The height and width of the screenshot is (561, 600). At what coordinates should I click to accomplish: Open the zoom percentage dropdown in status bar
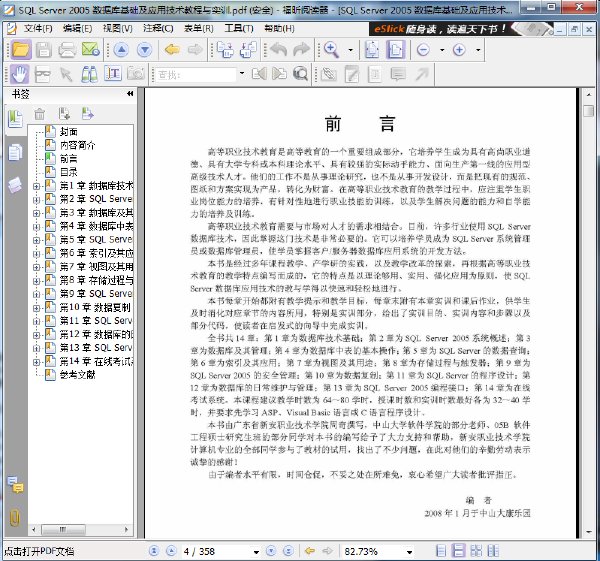click(409, 552)
